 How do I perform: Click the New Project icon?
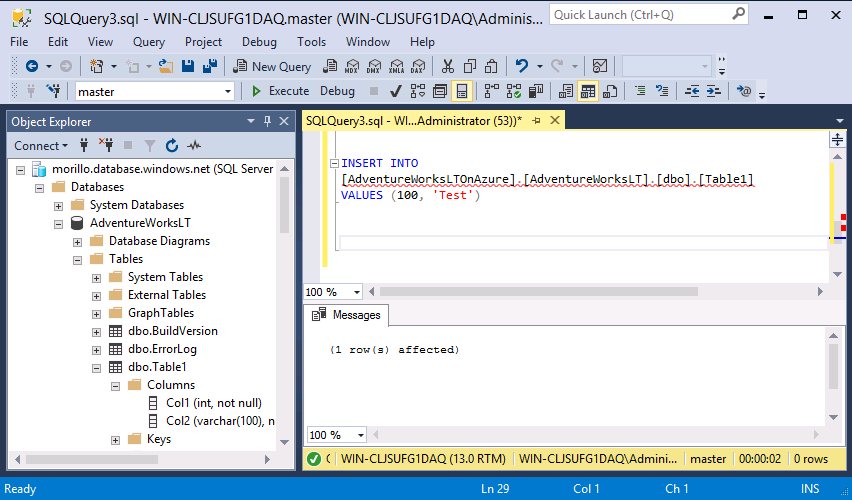(97, 66)
